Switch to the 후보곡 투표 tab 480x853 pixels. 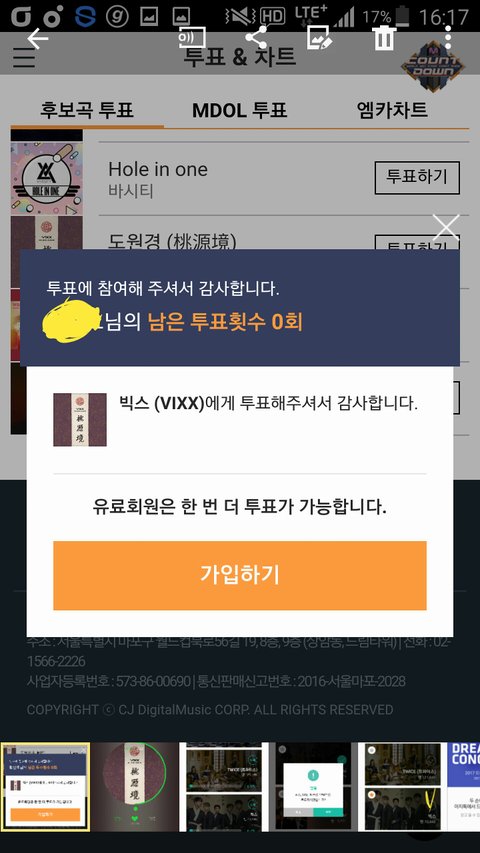[x=87, y=110]
